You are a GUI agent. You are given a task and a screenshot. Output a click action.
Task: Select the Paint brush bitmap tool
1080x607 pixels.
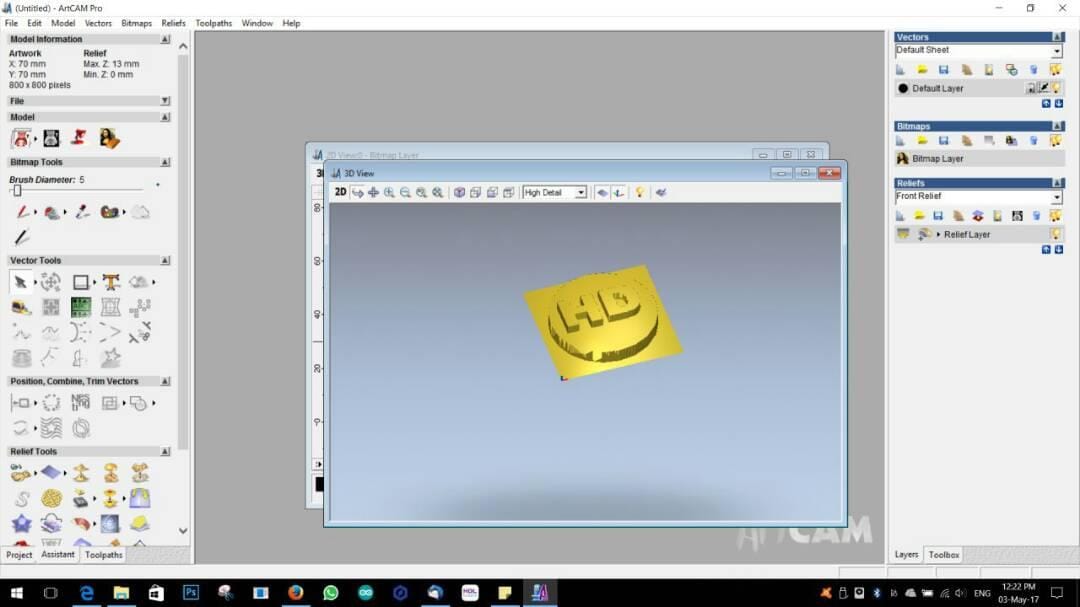tap(21, 212)
